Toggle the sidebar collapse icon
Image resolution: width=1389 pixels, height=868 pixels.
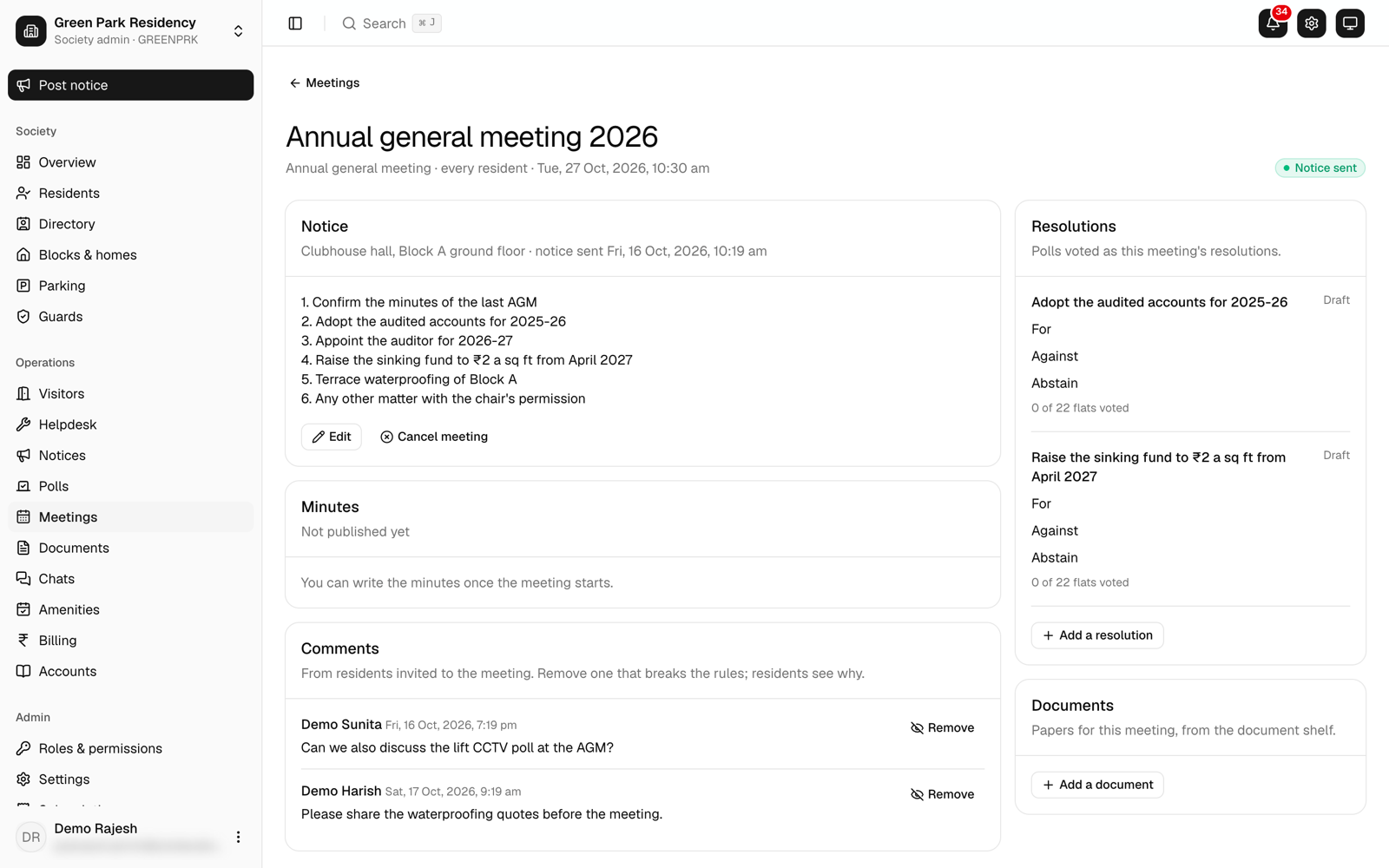coord(295,23)
